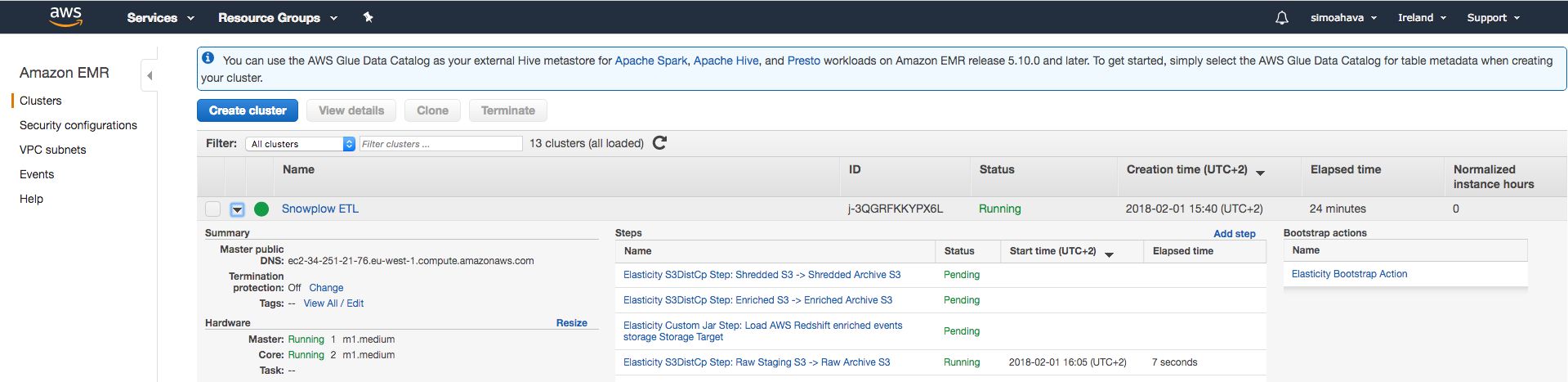Go to Clusters in the sidebar
1568x382 pixels.
coord(41,101)
